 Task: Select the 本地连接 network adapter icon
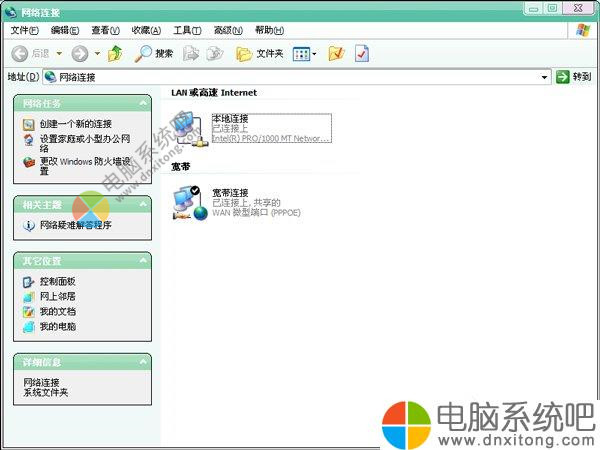[x=189, y=129]
